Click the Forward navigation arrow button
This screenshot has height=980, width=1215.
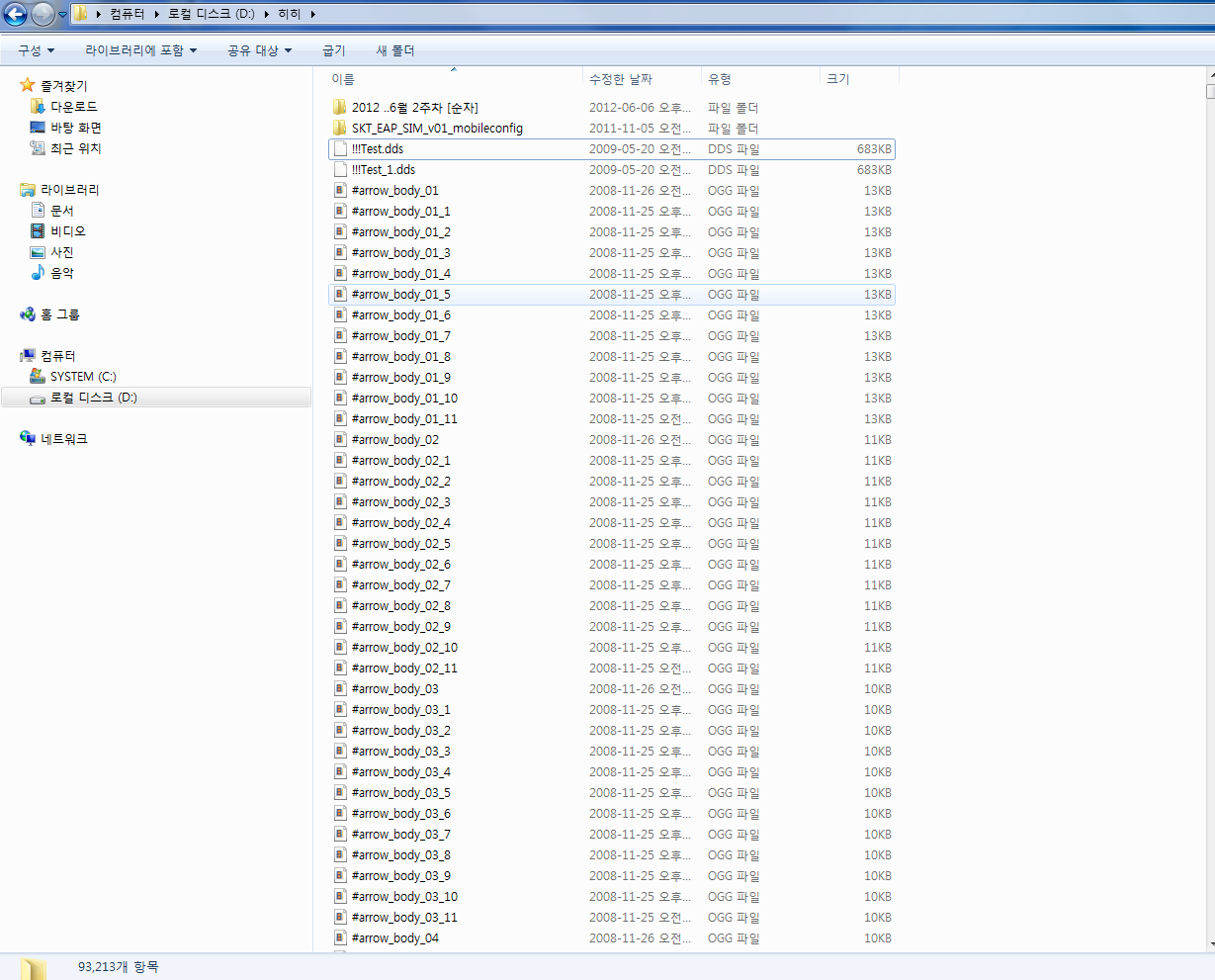point(43,14)
